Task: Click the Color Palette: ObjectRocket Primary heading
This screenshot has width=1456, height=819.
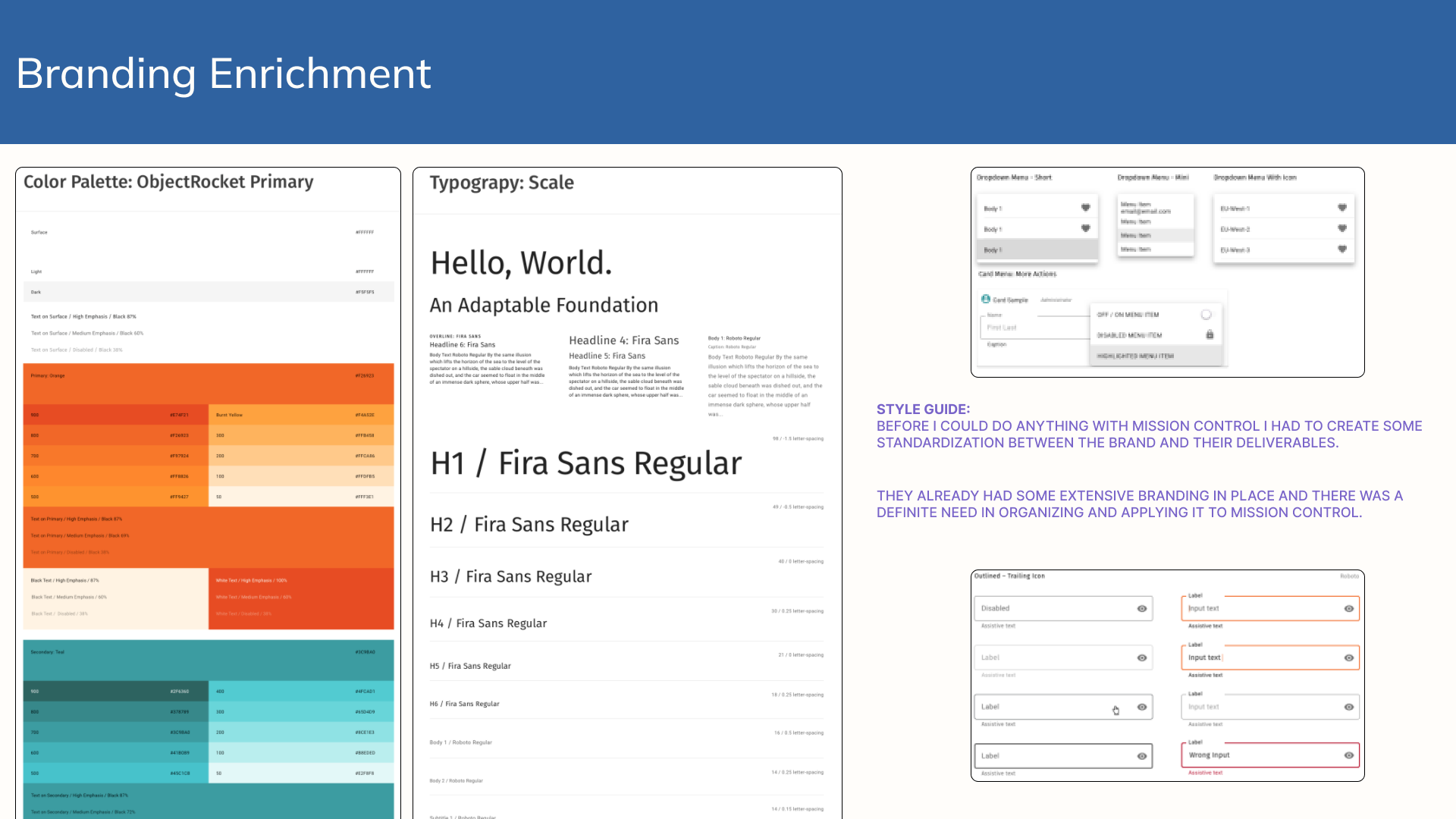Action: coord(168,182)
